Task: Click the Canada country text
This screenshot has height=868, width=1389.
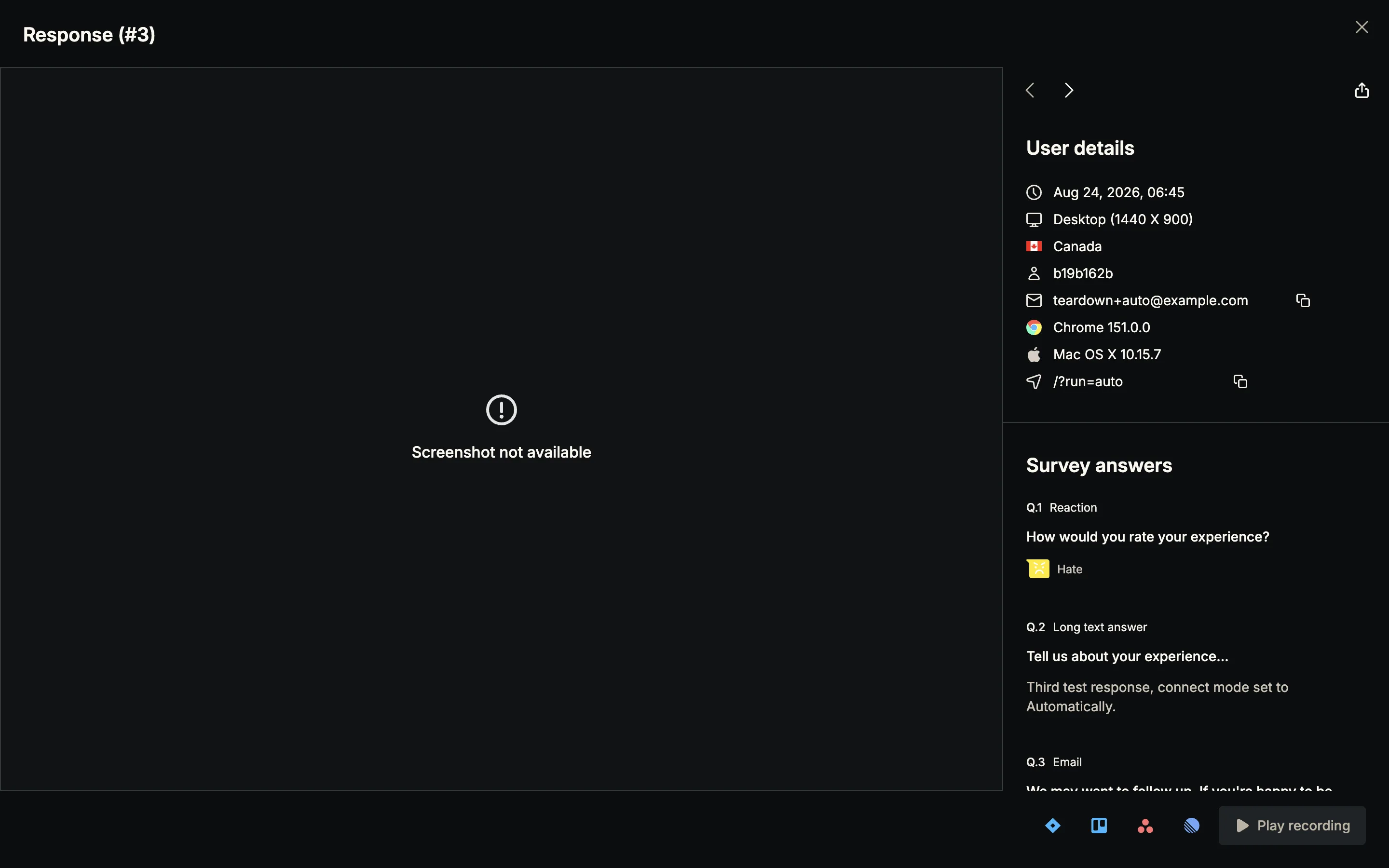Action: pyautogui.click(x=1077, y=246)
